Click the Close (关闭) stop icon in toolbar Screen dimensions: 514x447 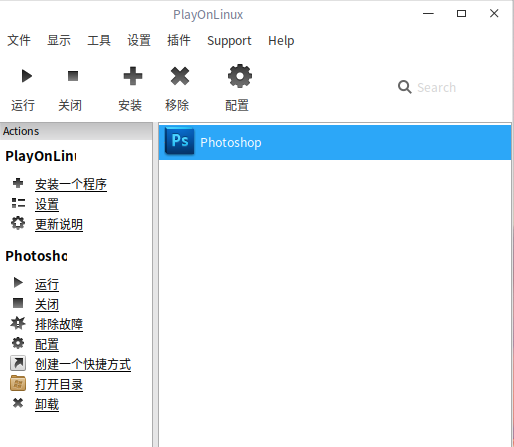coord(73,76)
